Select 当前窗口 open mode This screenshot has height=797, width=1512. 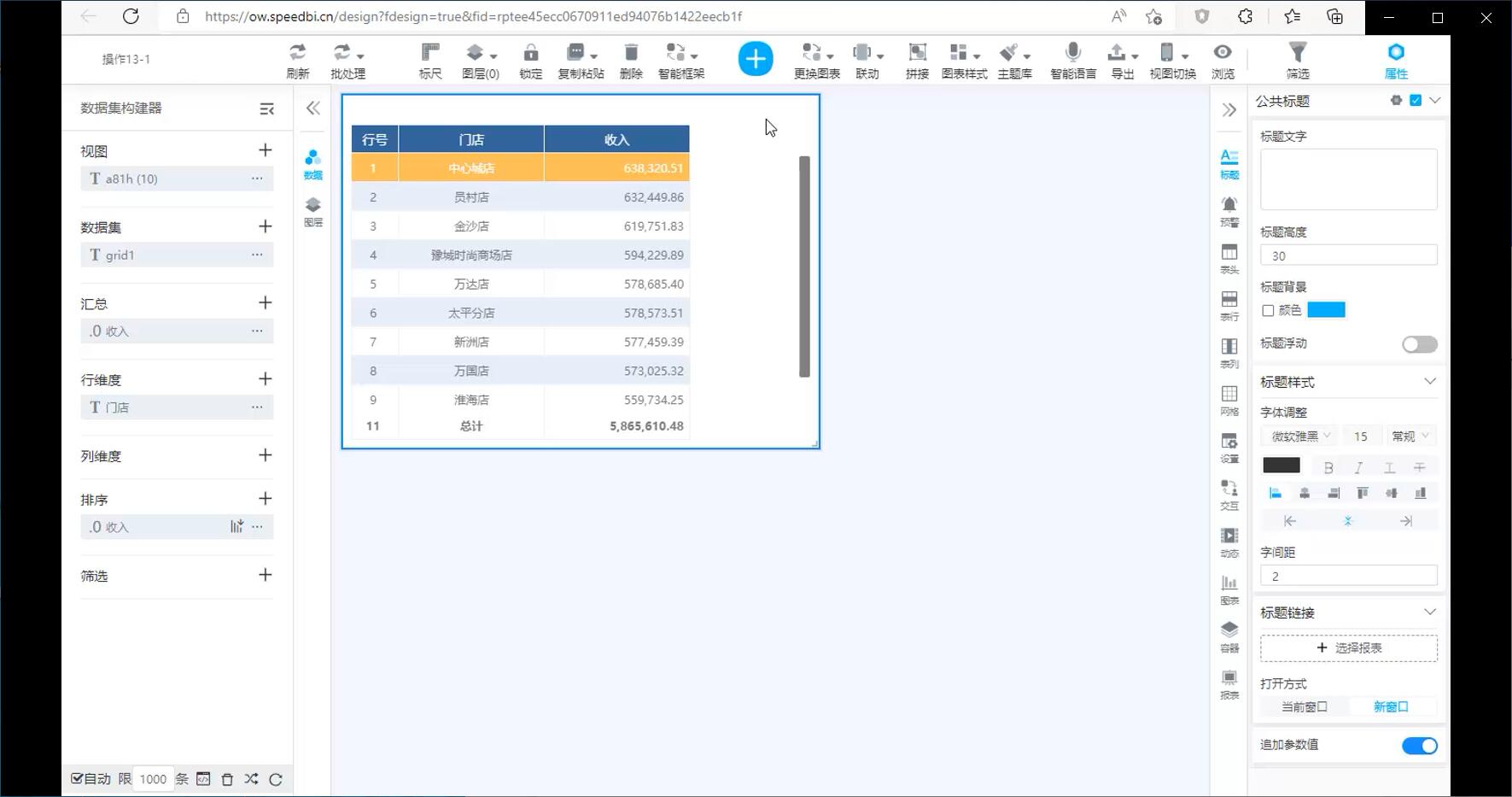1304,707
